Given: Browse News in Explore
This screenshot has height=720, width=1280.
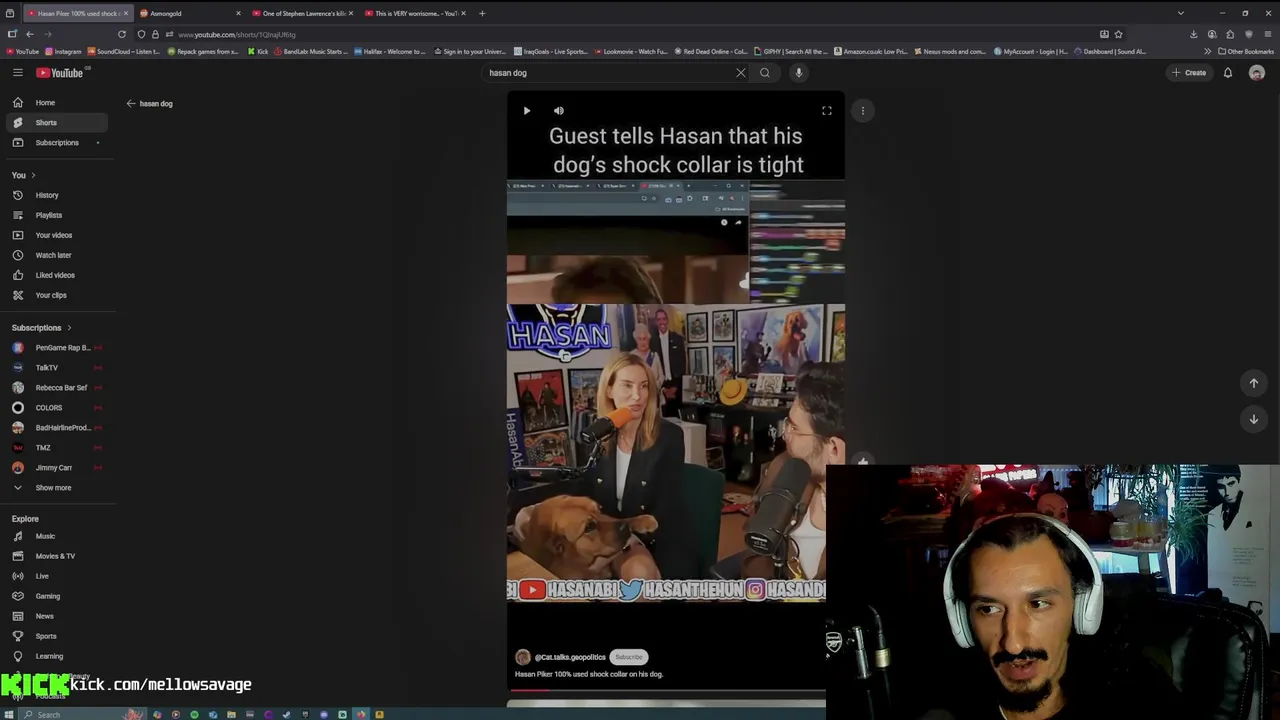Looking at the screenshot, I should point(56,616).
